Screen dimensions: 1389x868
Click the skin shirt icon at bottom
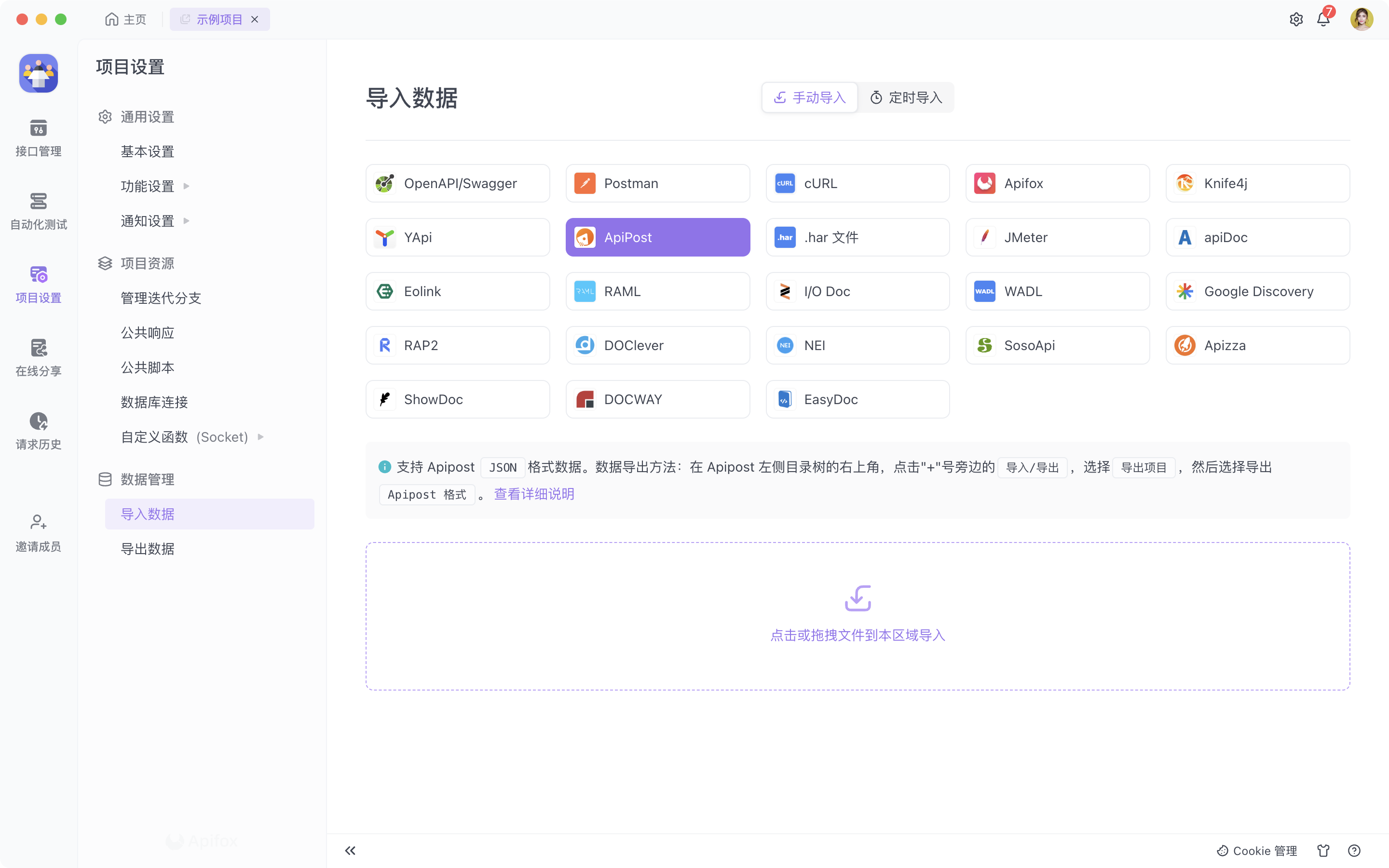1323,850
